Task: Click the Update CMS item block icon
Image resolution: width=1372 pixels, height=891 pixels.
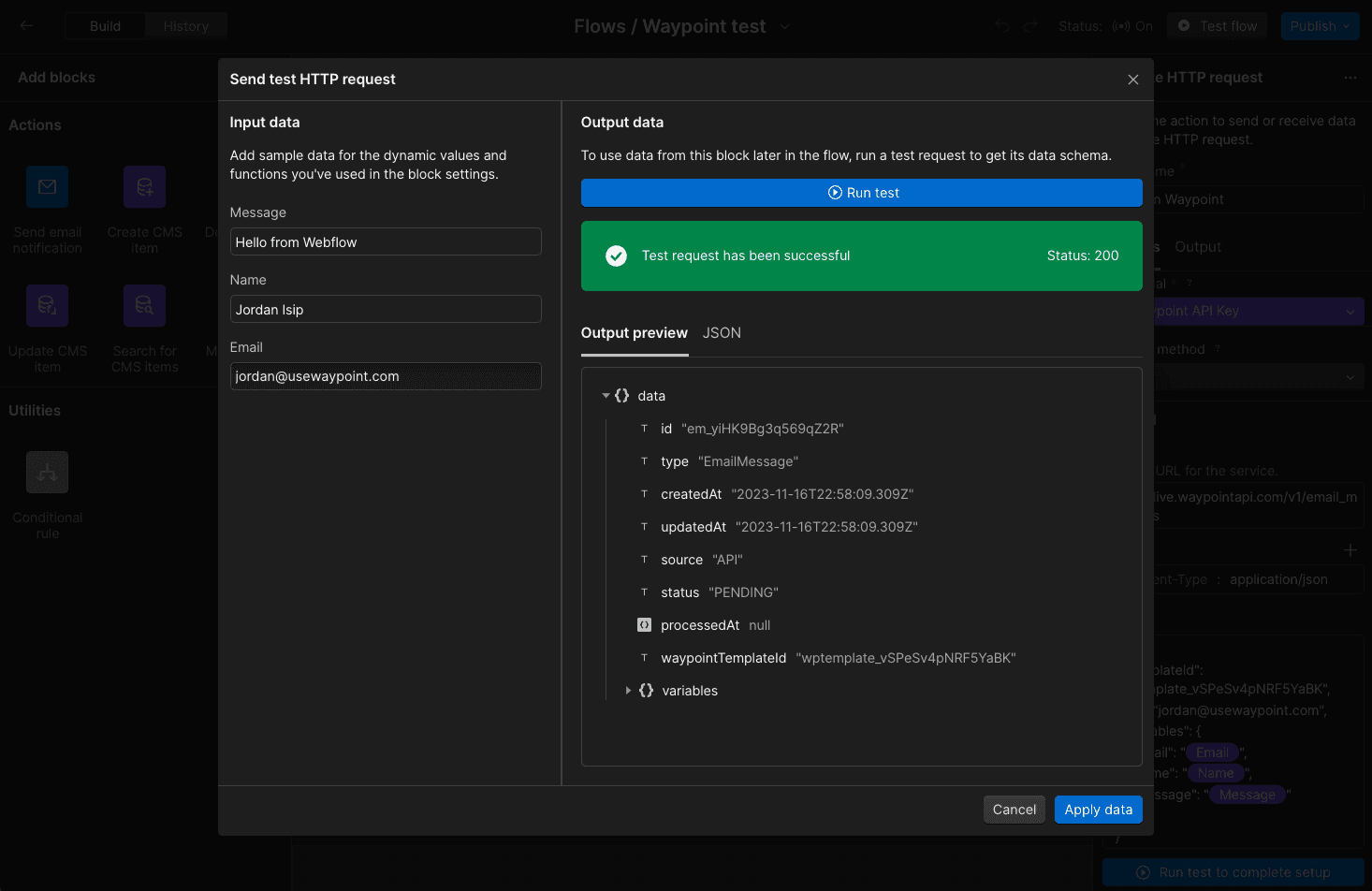Action: coord(47,306)
